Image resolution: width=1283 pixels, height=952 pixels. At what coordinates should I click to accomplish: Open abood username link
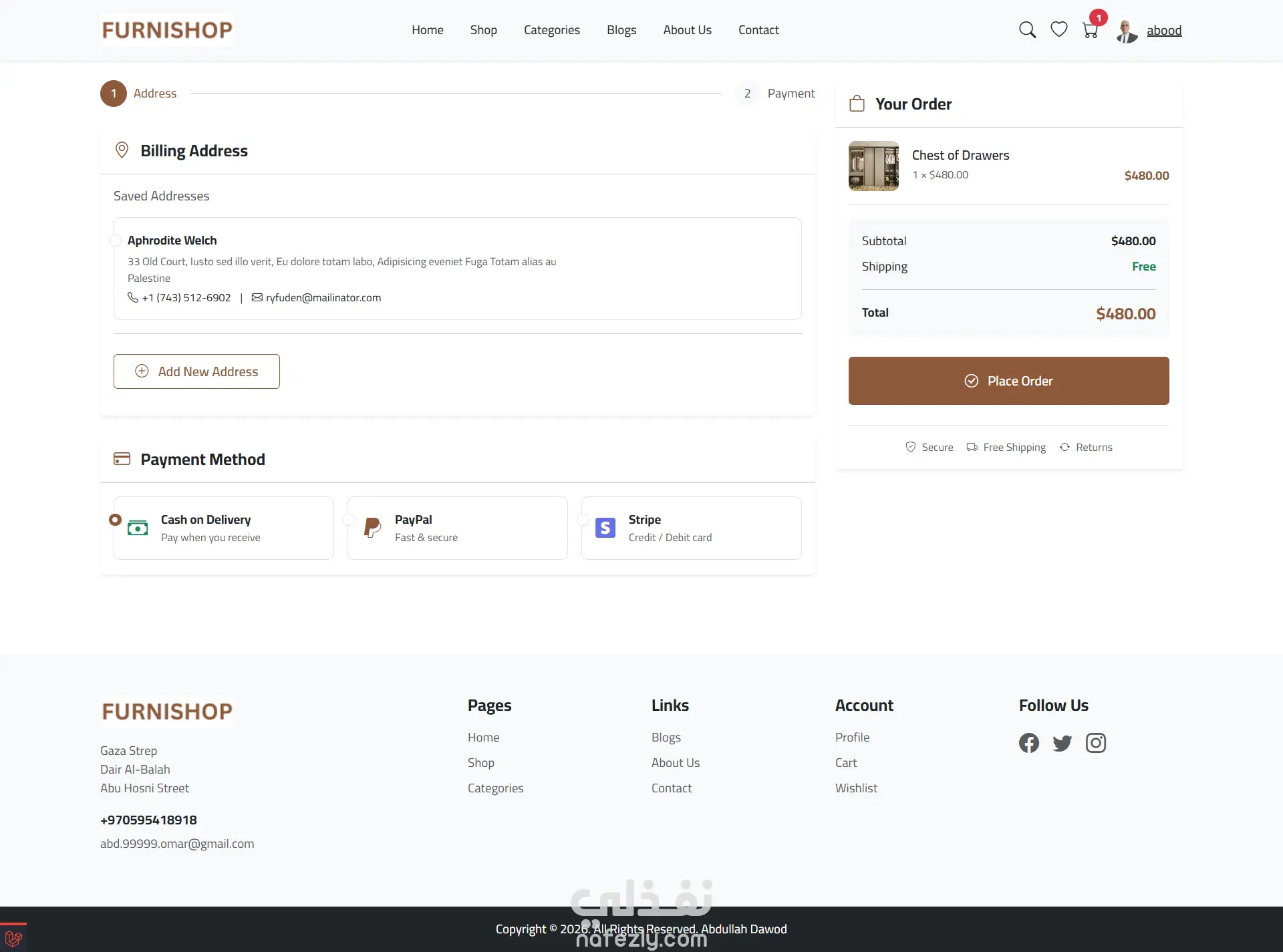(1164, 31)
